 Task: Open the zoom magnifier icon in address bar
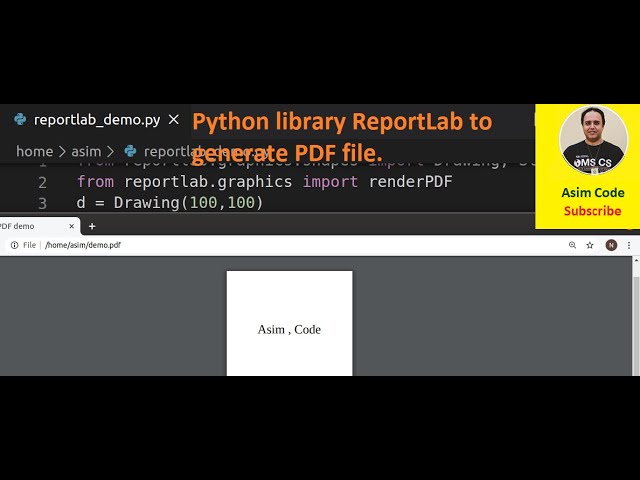click(572, 245)
